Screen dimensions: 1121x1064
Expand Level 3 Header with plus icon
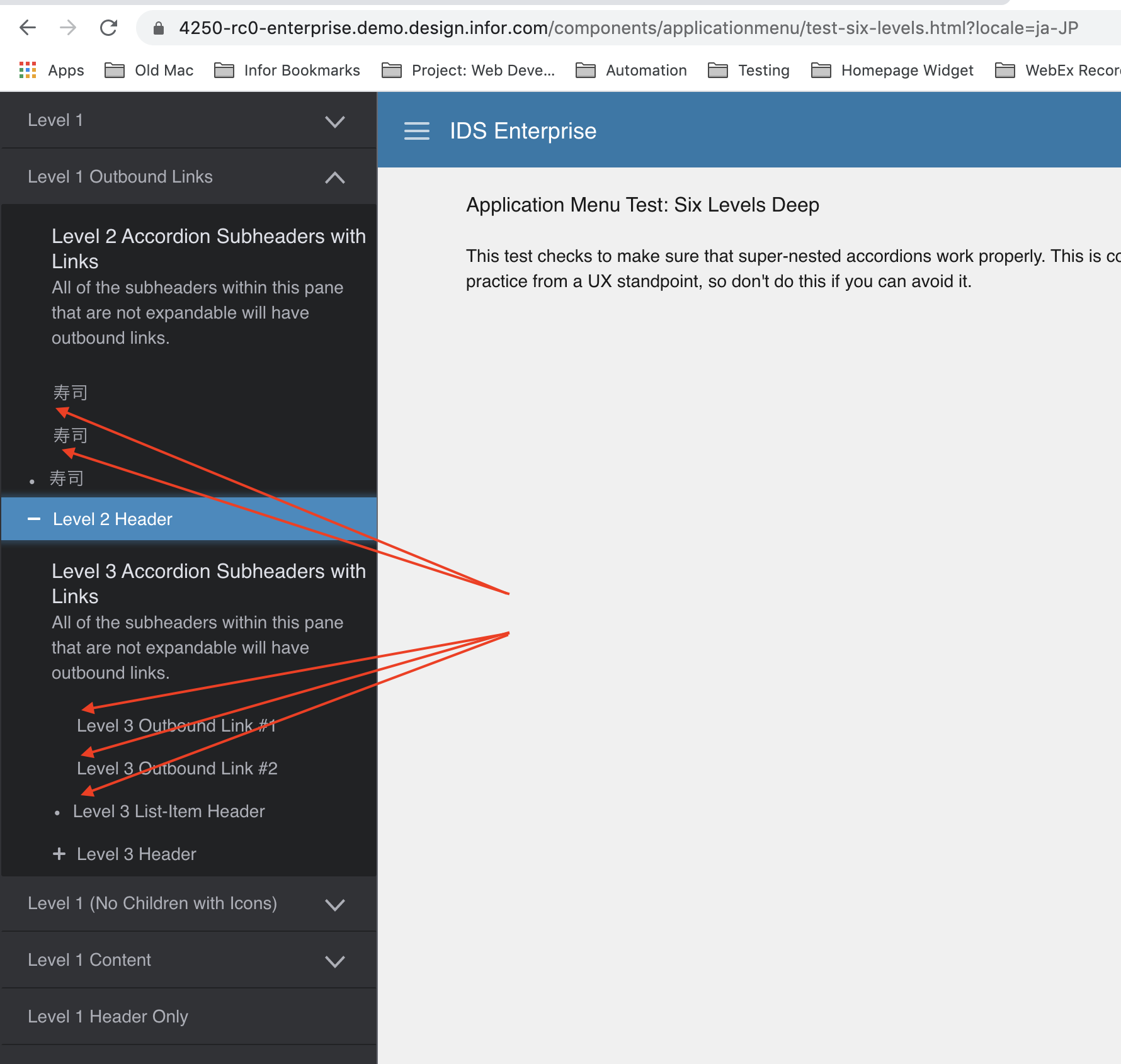[x=59, y=854]
